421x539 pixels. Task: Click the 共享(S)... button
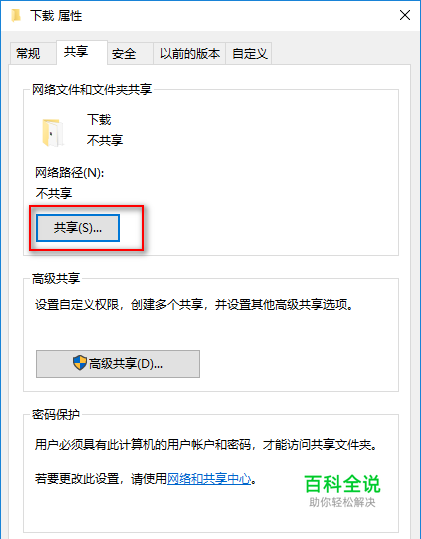click(x=78, y=228)
